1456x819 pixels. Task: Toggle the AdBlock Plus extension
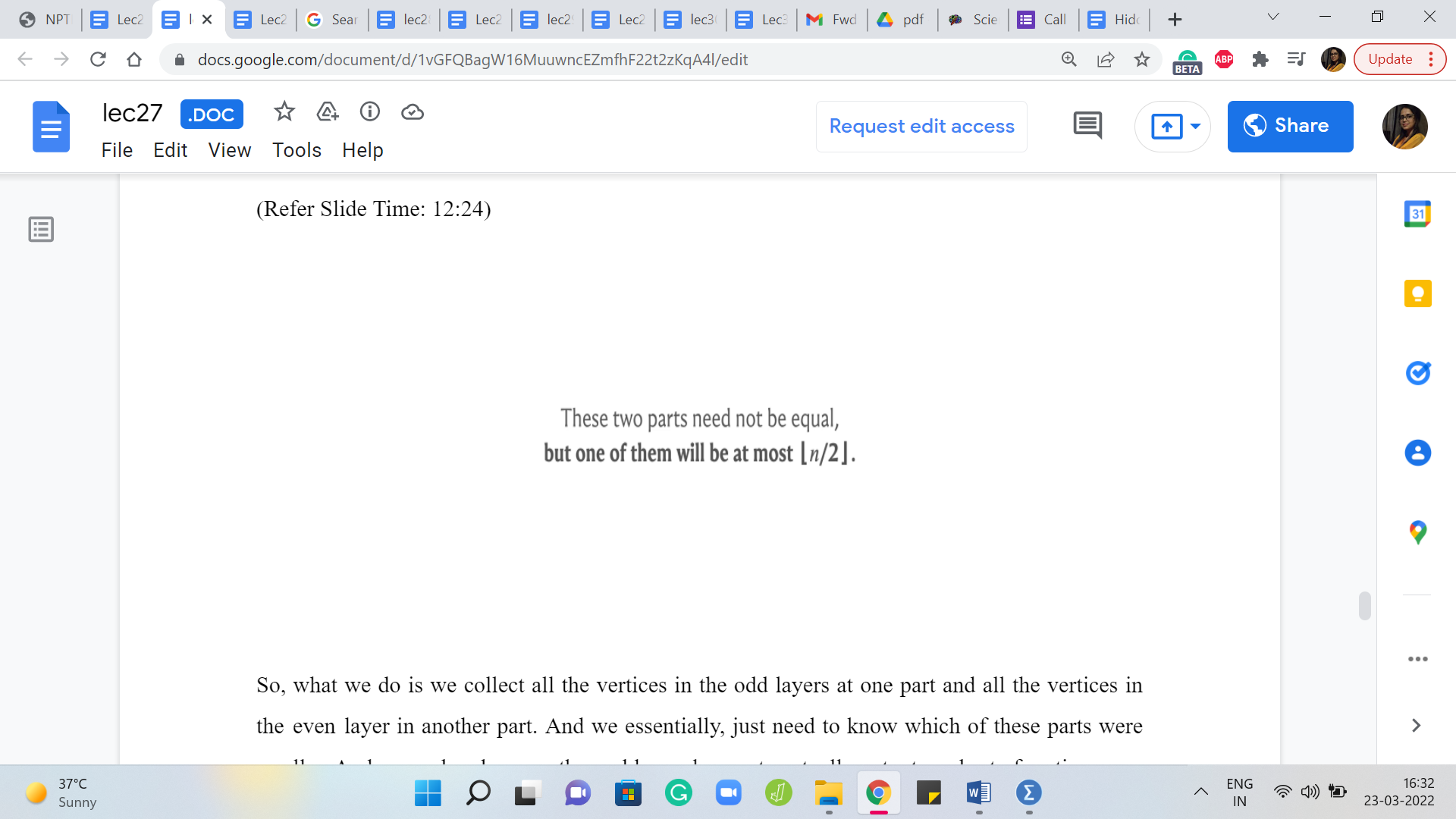tap(1223, 59)
